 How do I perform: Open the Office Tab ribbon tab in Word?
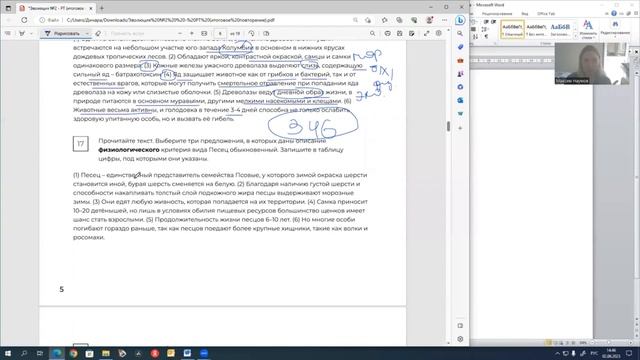[x=546, y=13]
